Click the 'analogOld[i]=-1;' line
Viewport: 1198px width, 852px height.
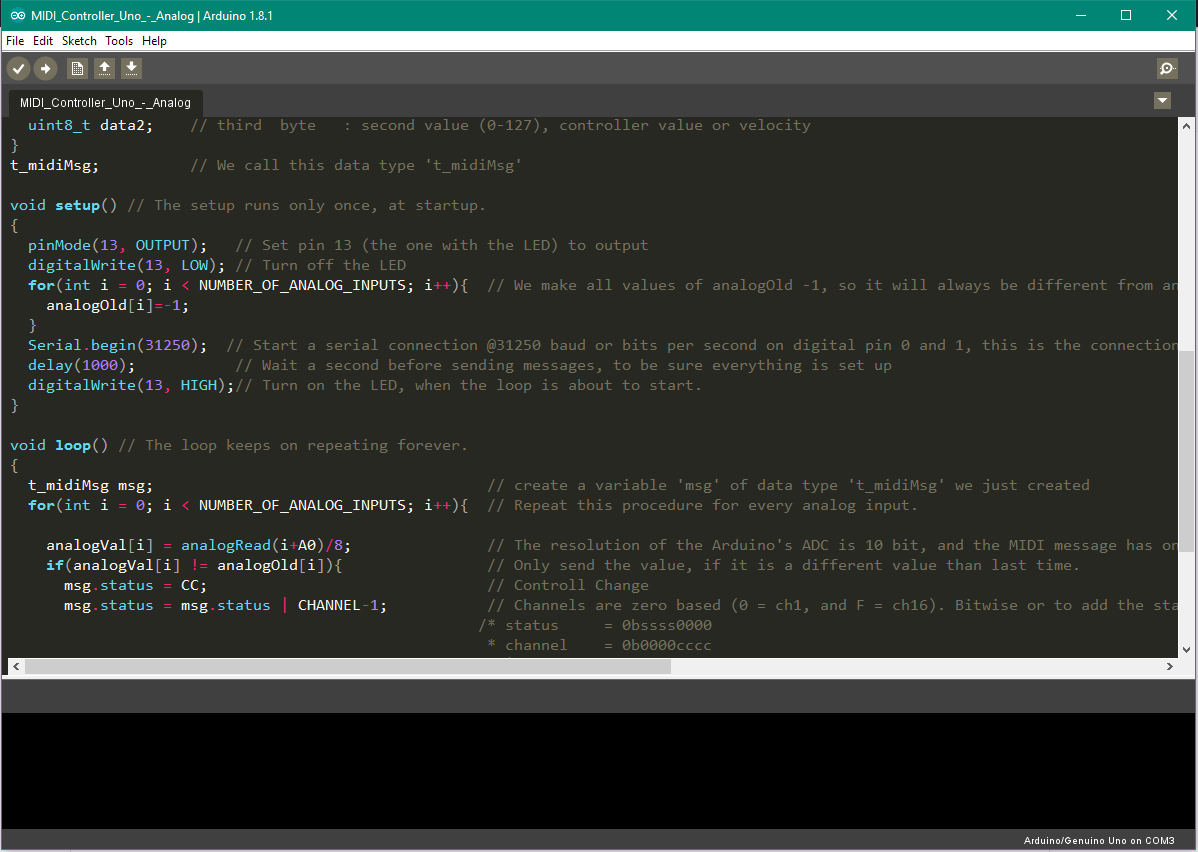coord(118,305)
